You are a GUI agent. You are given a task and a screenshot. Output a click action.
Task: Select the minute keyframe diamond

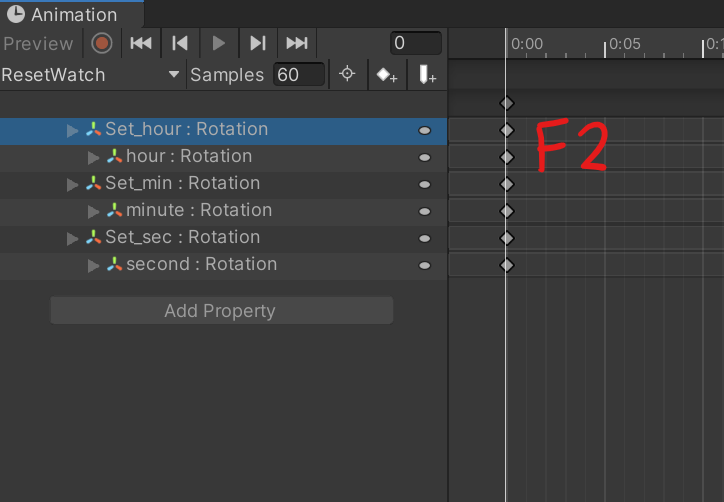(507, 211)
